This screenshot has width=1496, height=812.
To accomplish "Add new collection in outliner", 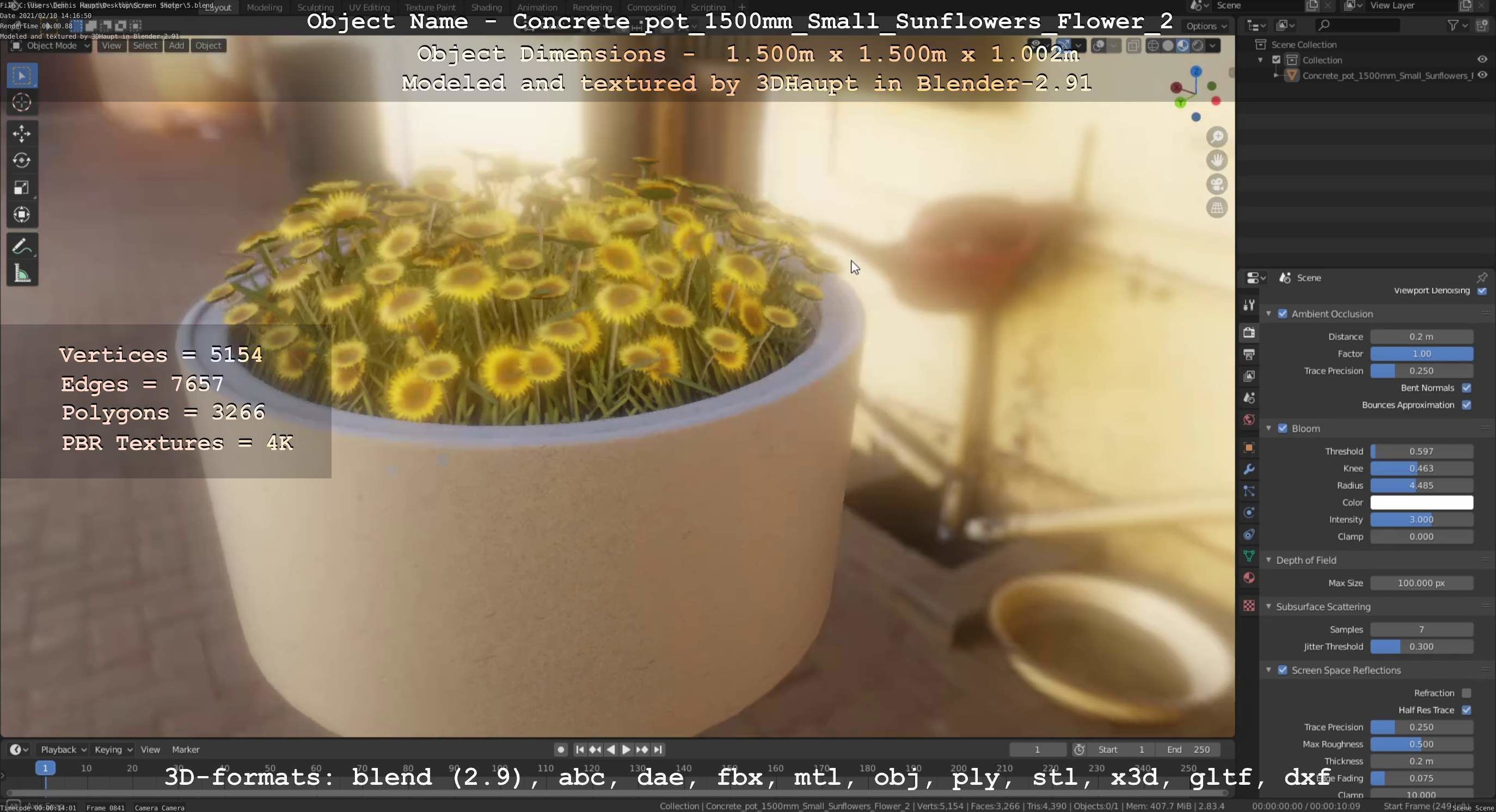I will (x=1482, y=25).
